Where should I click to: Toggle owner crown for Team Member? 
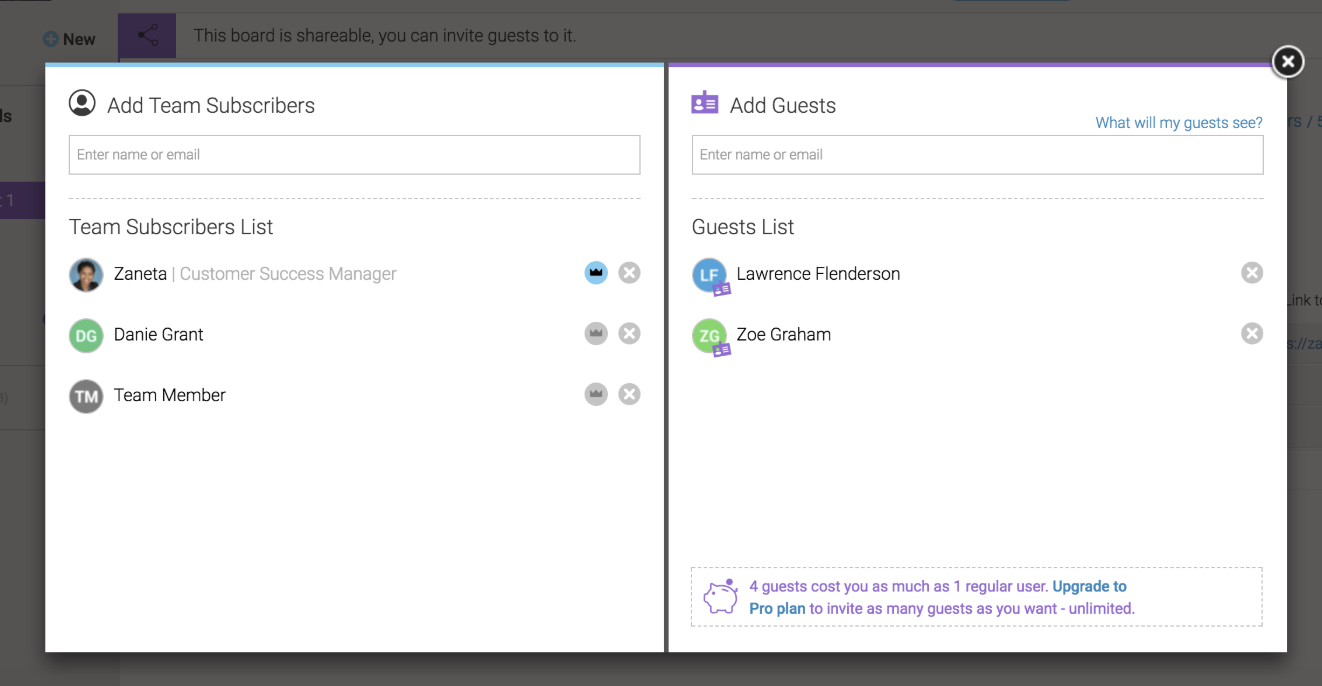pyautogui.click(x=596, y=395)
